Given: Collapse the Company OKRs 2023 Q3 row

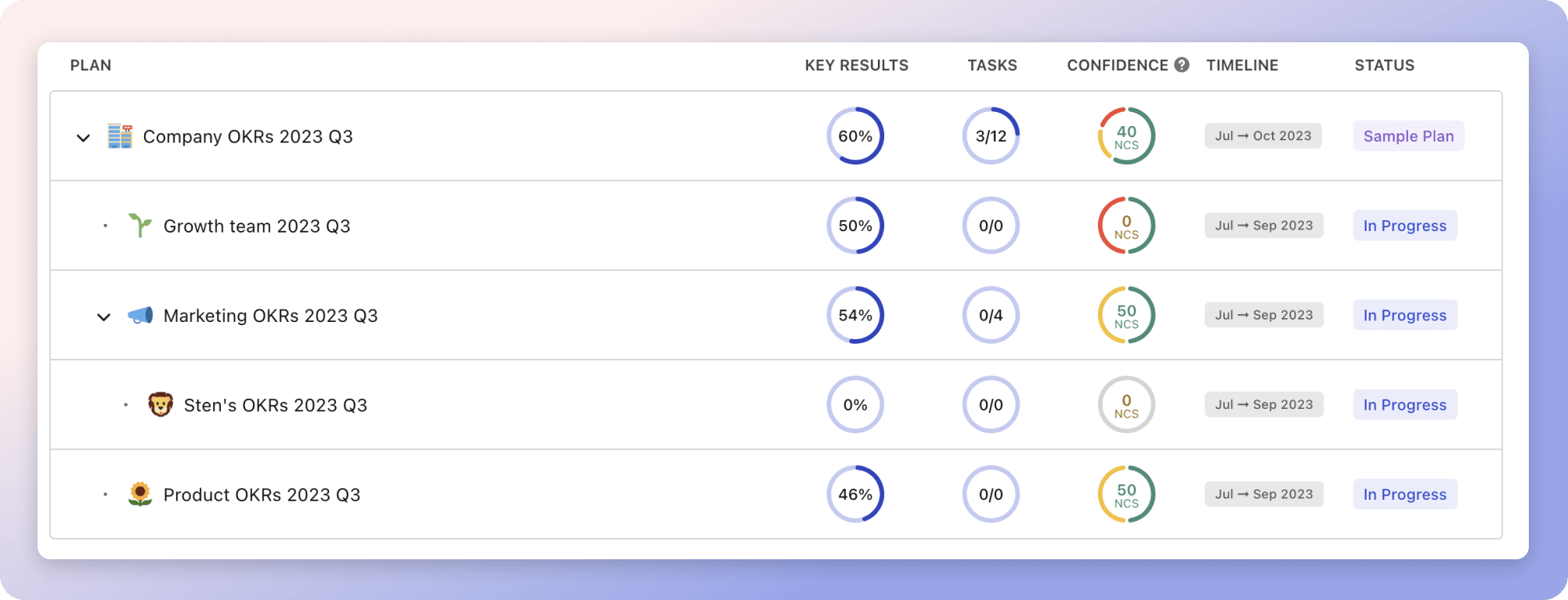Looking at the screenshot, I should pyautogui.click(x=83, y=138).
